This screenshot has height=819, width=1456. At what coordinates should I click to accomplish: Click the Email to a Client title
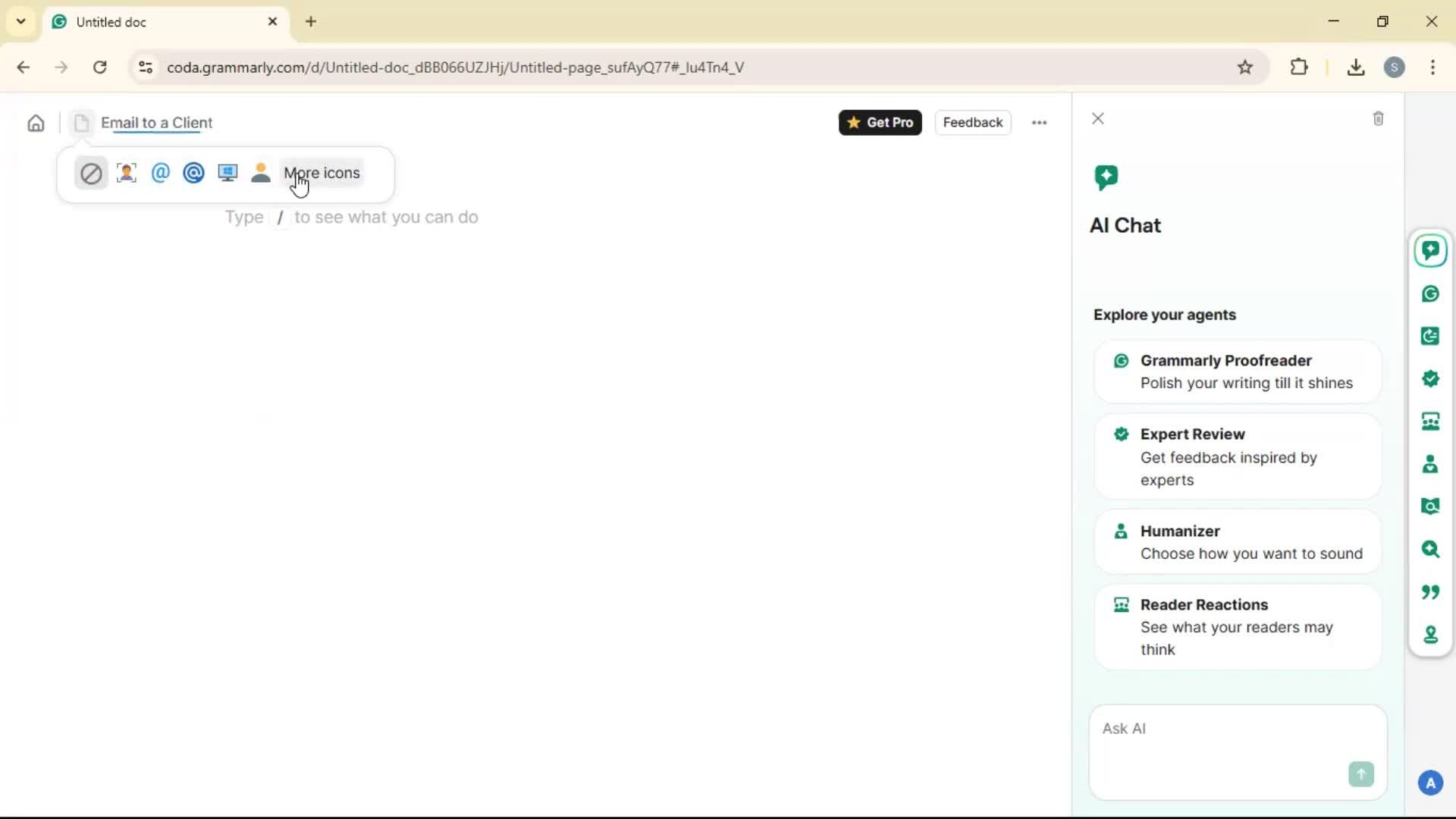[156, 123]
